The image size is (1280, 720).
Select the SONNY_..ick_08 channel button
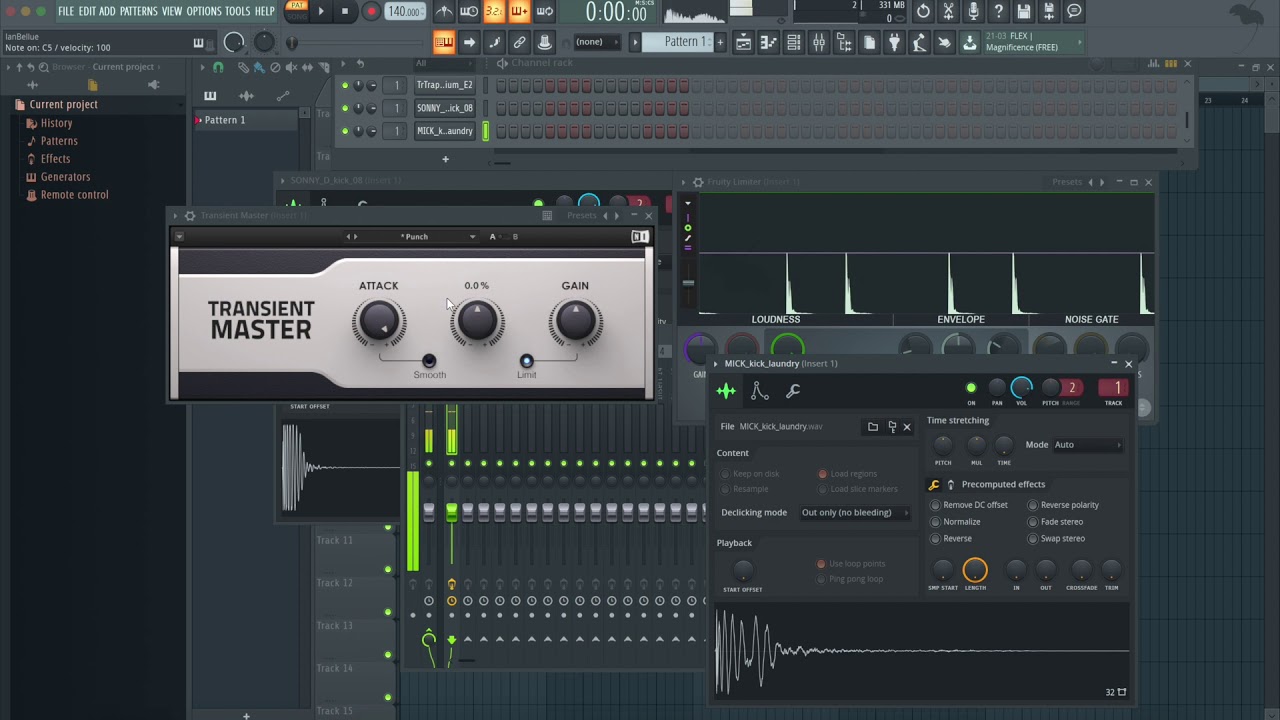(x=444, y=108)
